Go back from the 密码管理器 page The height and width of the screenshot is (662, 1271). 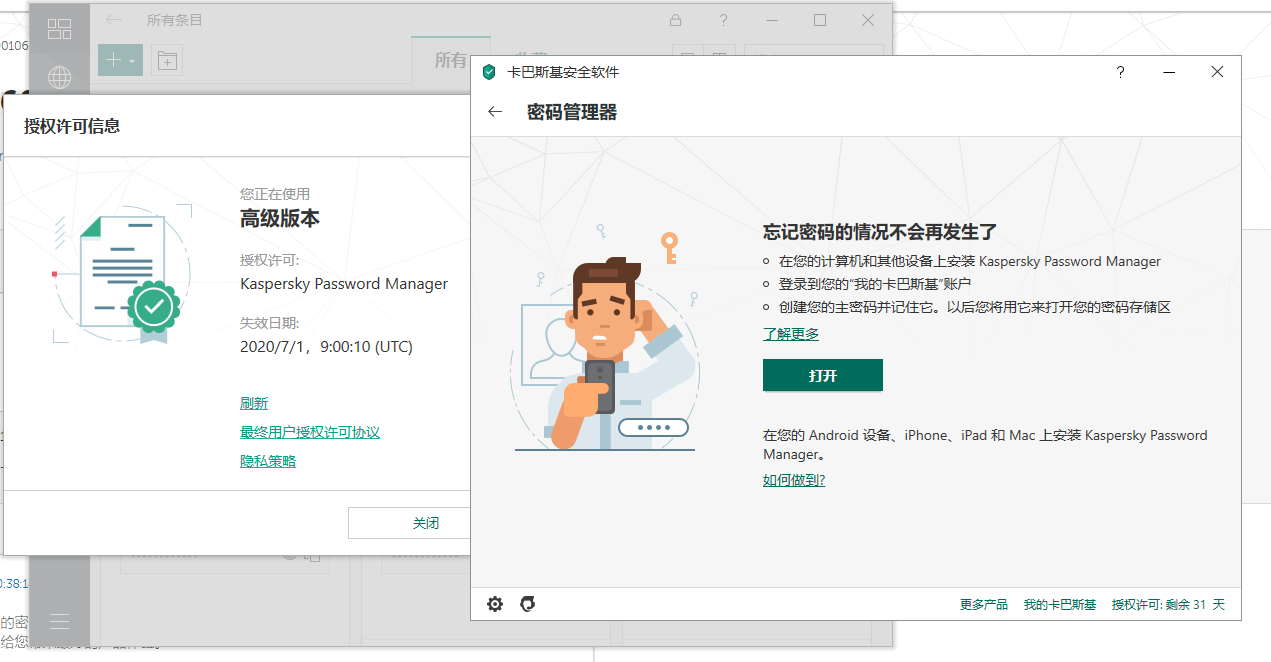pos(495,112)
